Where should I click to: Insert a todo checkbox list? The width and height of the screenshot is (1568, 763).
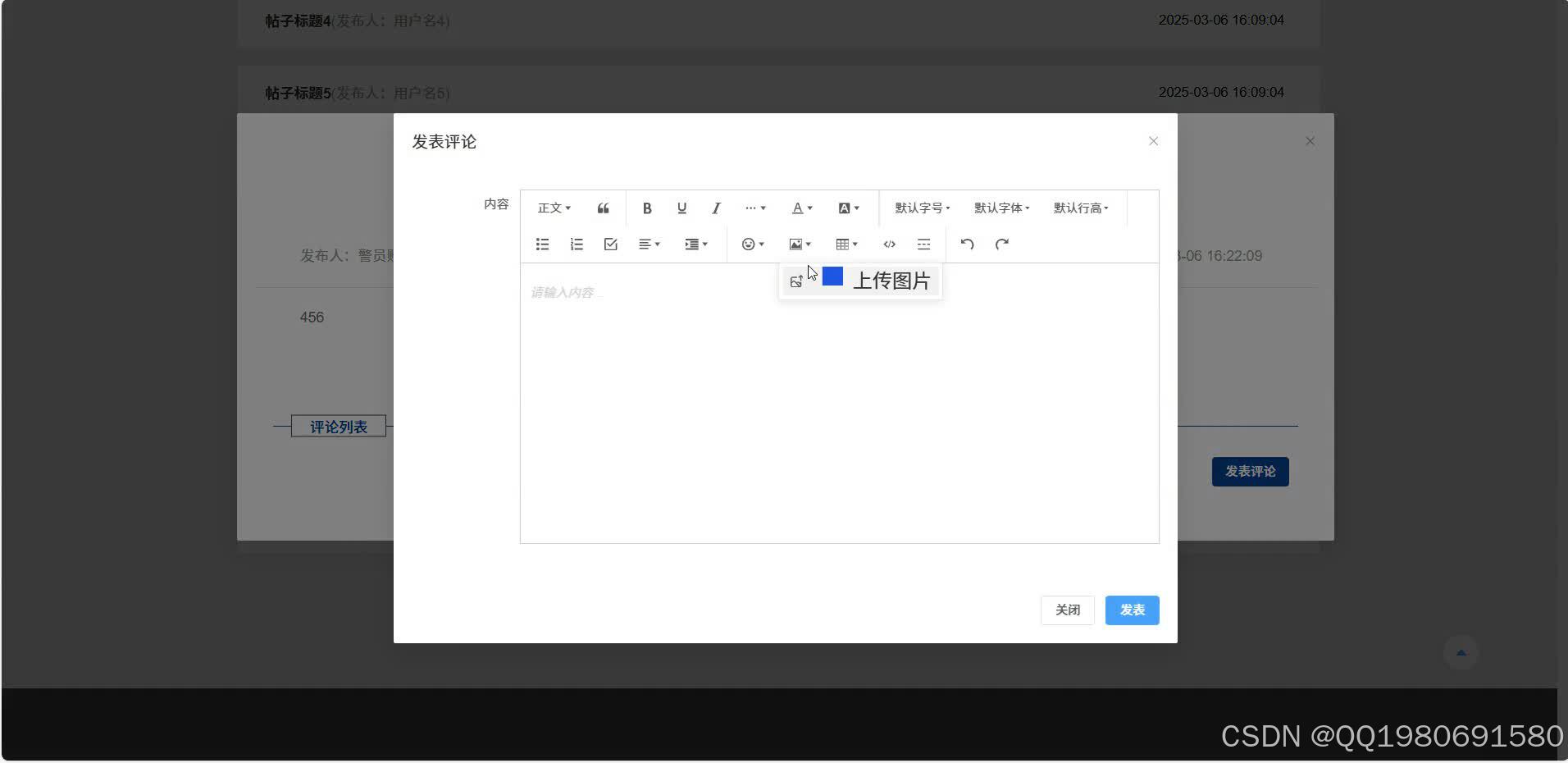point(611,244)
